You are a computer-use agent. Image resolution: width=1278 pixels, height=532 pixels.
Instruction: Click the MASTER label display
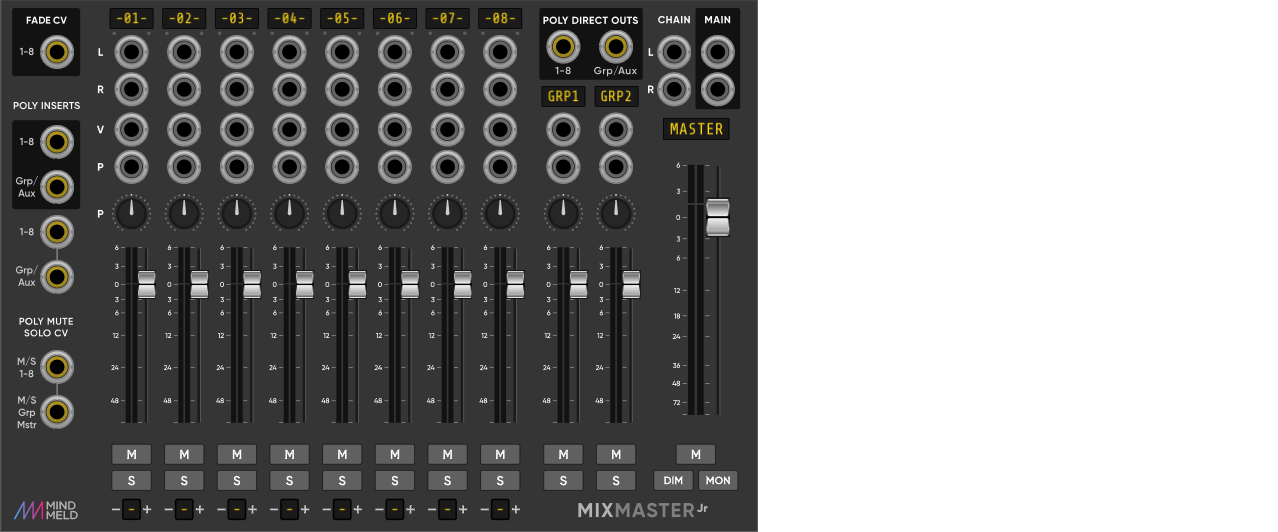point(696,129)
